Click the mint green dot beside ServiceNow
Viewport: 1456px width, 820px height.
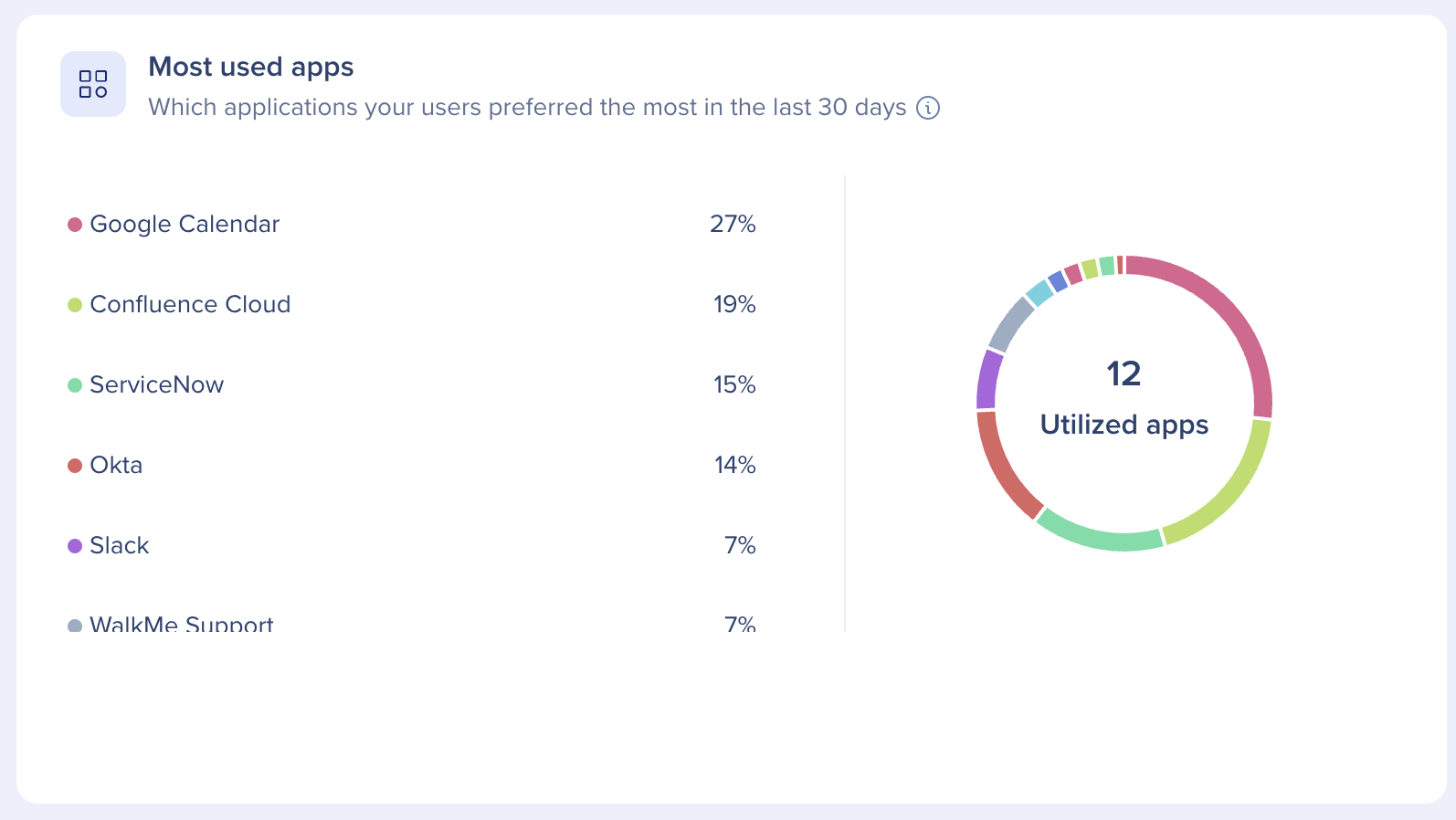pyautogui.click(x=75, y=385)
